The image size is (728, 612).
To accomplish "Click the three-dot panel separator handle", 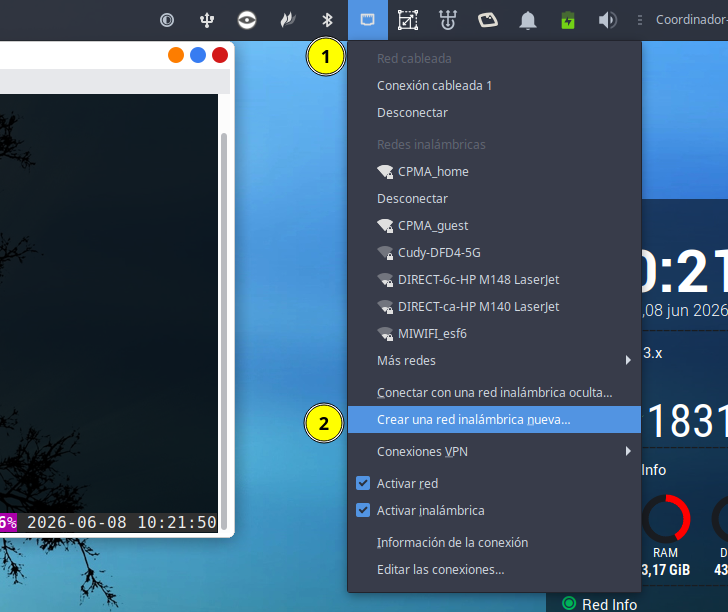I will point(640,20).
